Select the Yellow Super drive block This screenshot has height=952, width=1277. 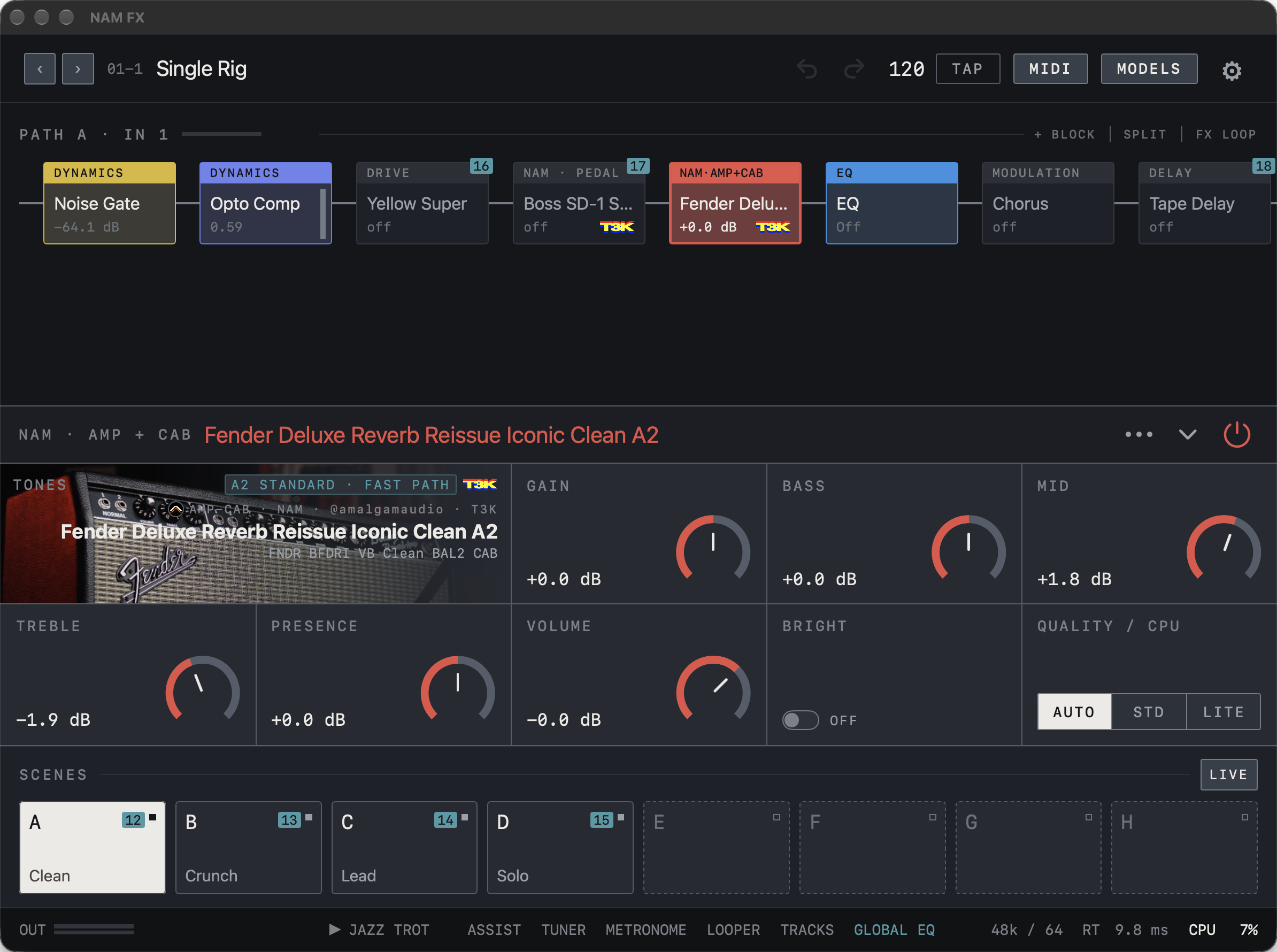point(422,203)
